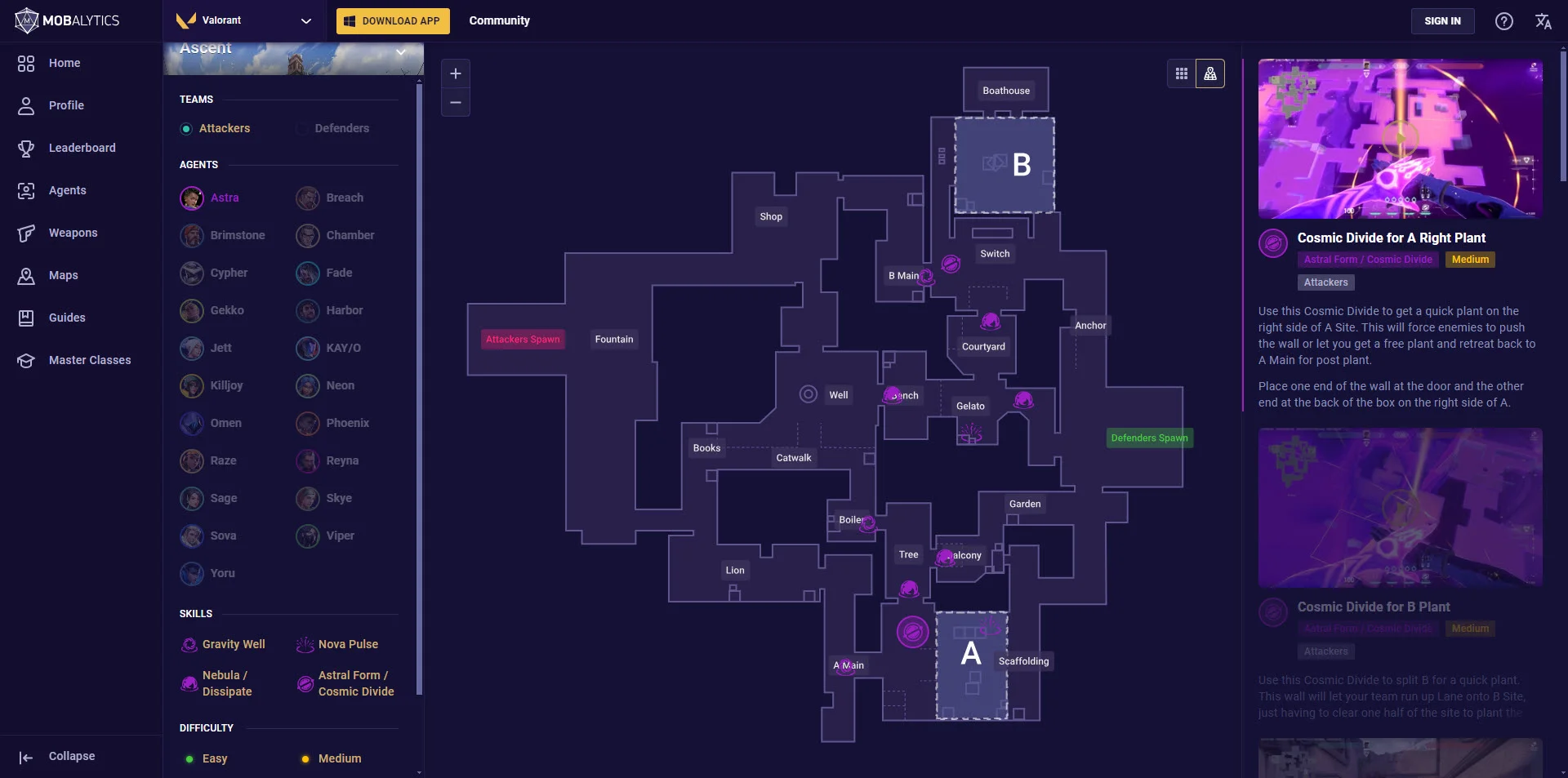This screenshot has width=1568, height=778.
Task: Go to Weapons page
Action: pyautogui.click(x=73, y=233)
